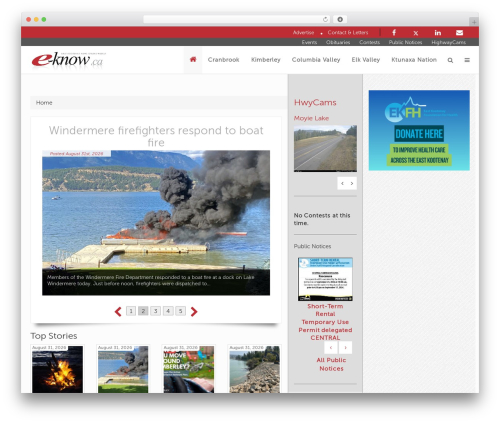Open the Cranbrook menu item
This screenshot has width=500, height=423.
pos(223,60)
